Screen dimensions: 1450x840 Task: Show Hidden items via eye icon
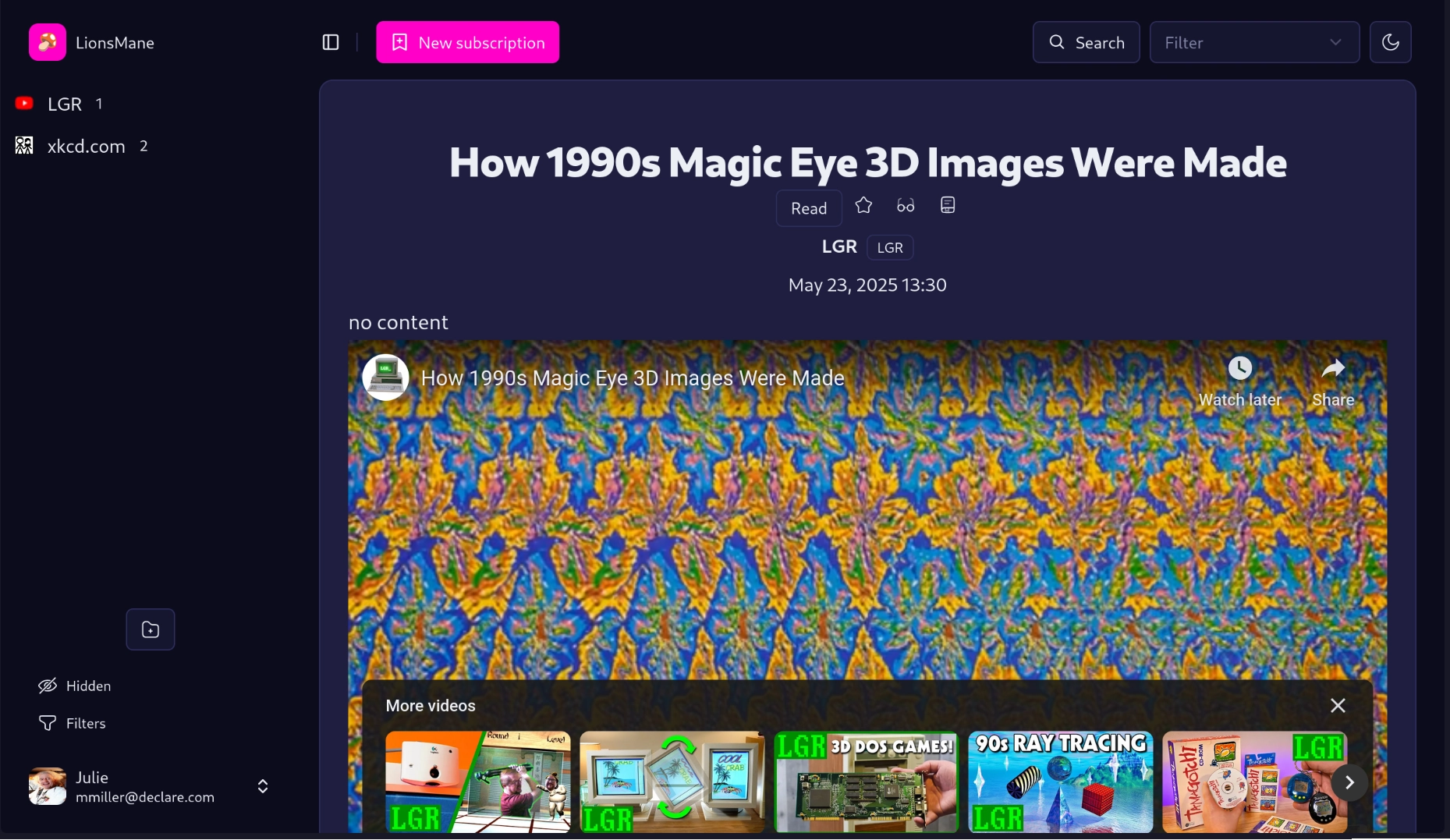pos(48,686)
